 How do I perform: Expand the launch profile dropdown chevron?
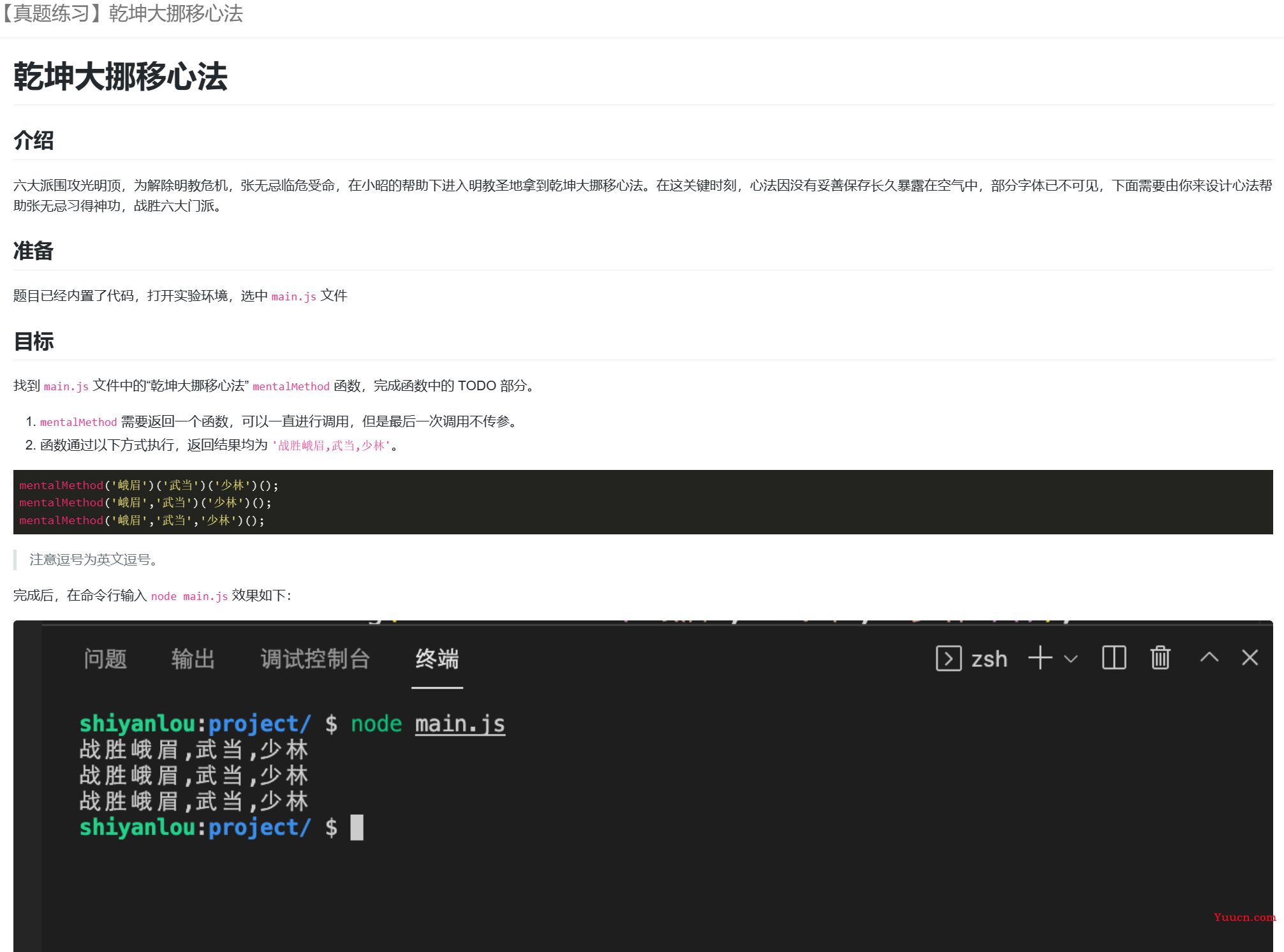1071,659
